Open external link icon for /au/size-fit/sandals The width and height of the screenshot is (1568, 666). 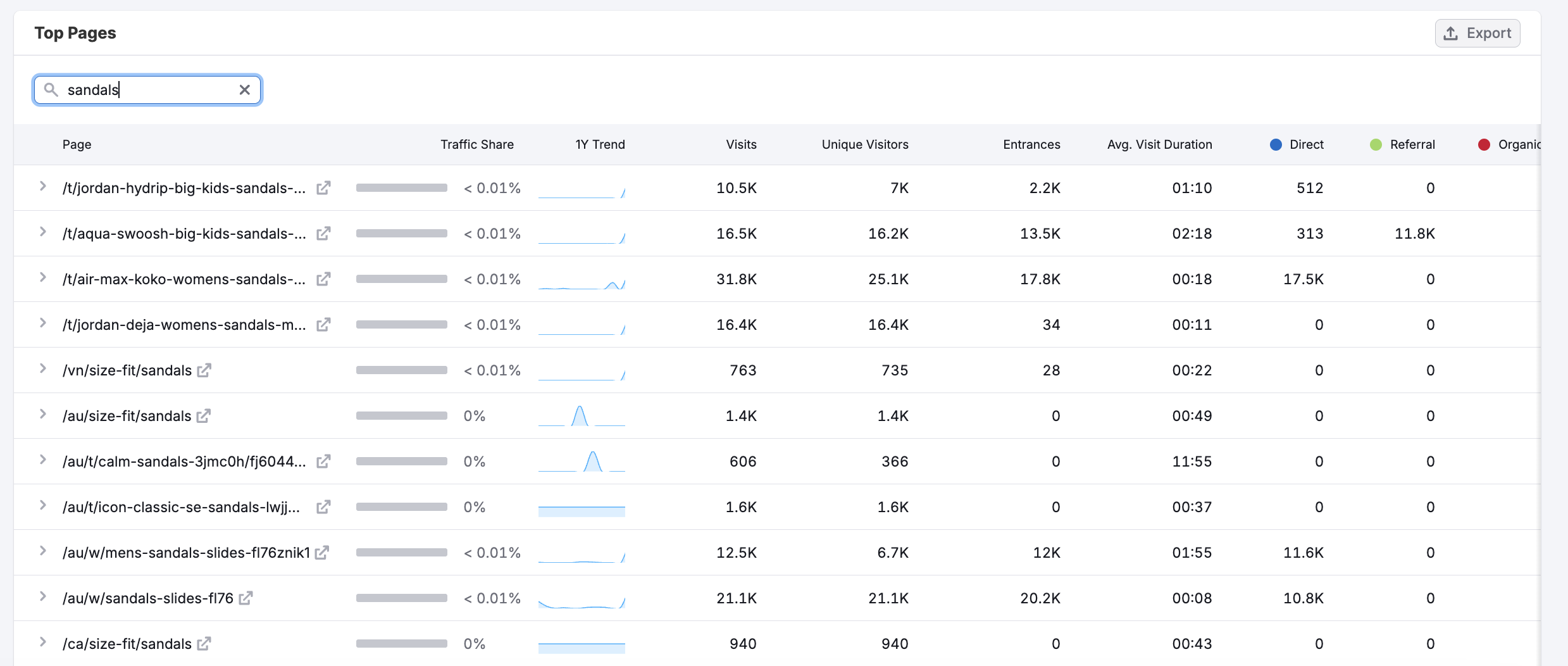pyautogui.click(x=203, y=416)
